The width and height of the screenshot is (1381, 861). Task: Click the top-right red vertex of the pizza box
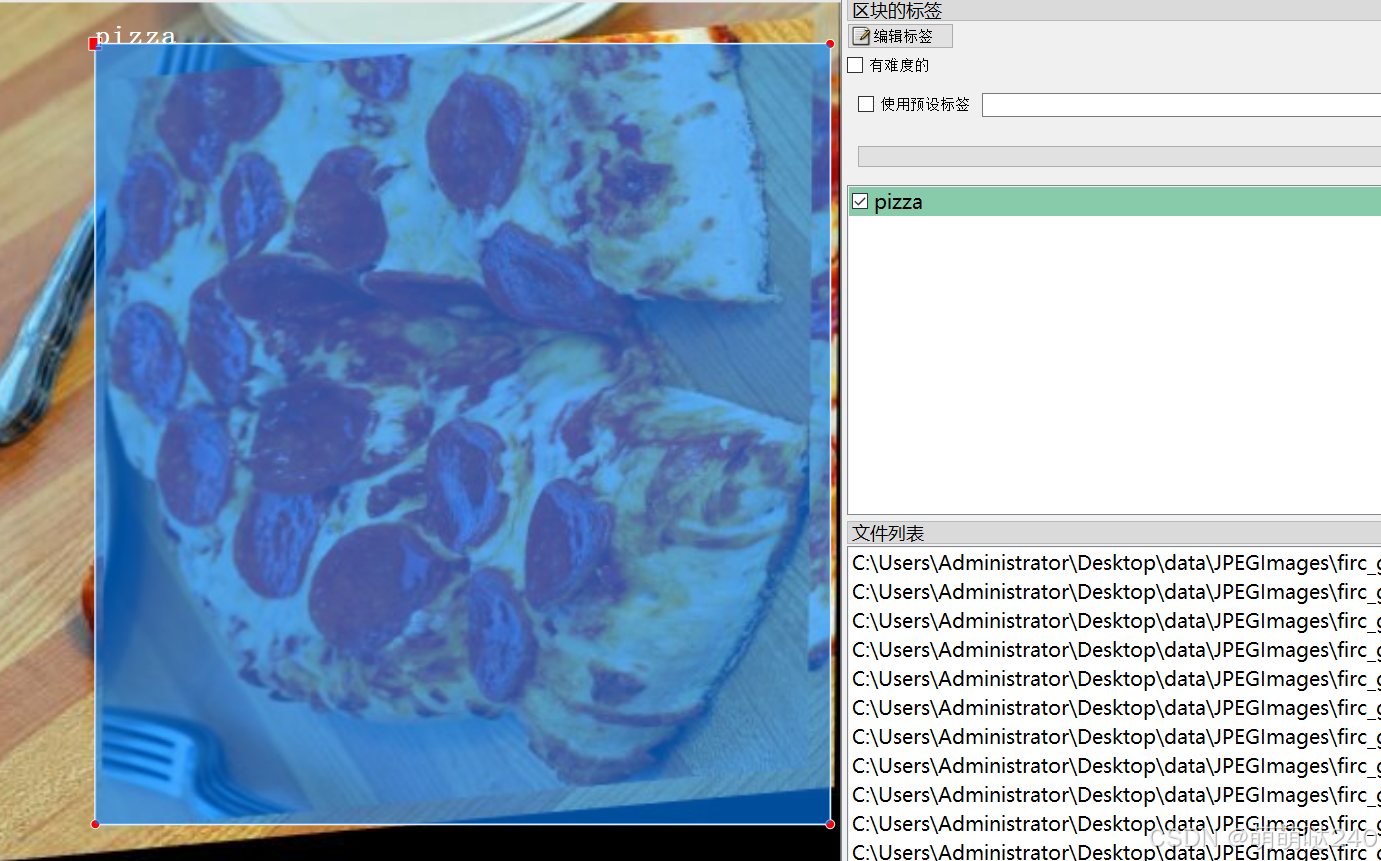click(x=830, y=43)
